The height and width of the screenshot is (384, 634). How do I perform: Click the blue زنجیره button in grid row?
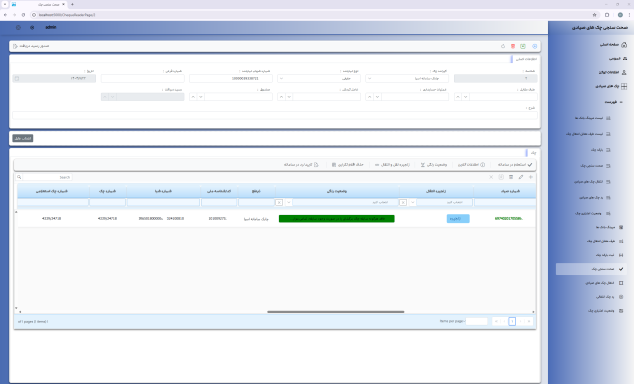tap(458, 219)
